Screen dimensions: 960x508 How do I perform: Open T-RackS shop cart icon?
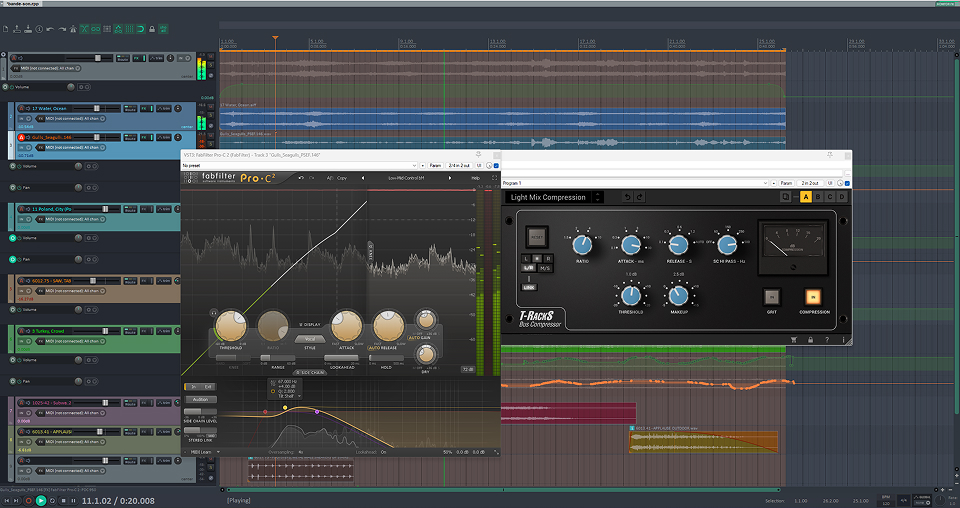(794, 340)
